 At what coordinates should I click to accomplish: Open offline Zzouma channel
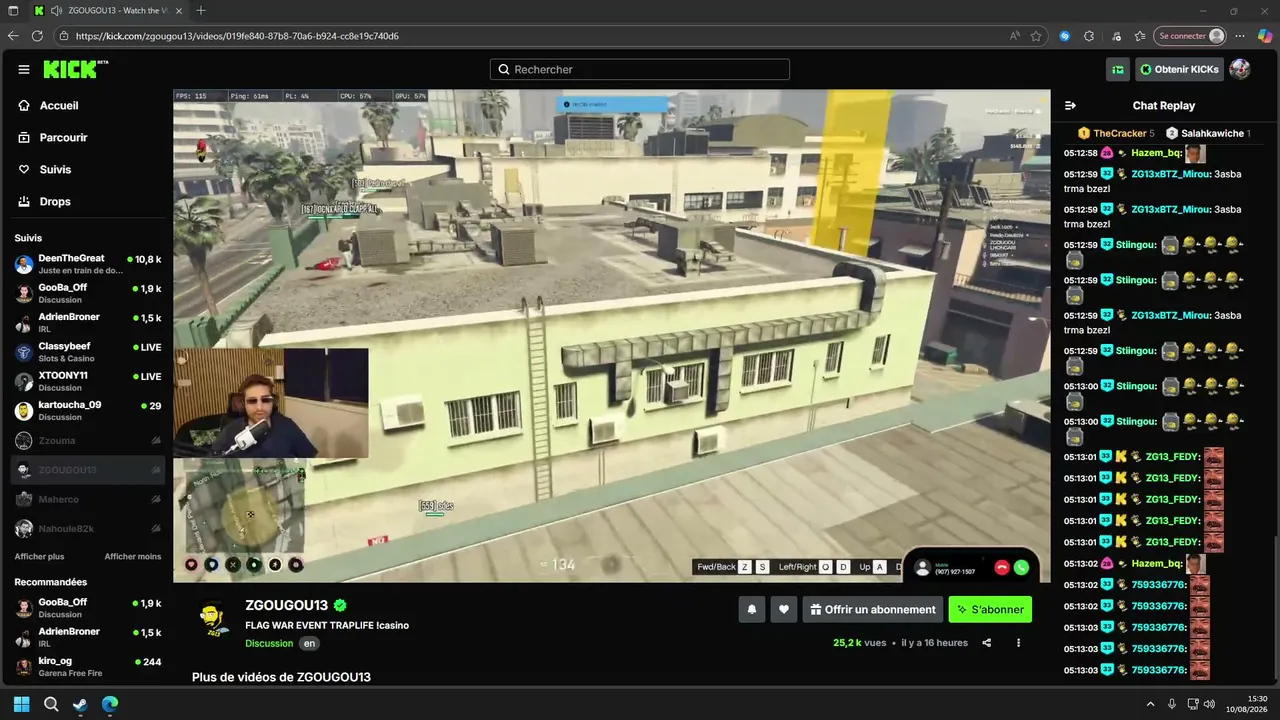[87, 440]
